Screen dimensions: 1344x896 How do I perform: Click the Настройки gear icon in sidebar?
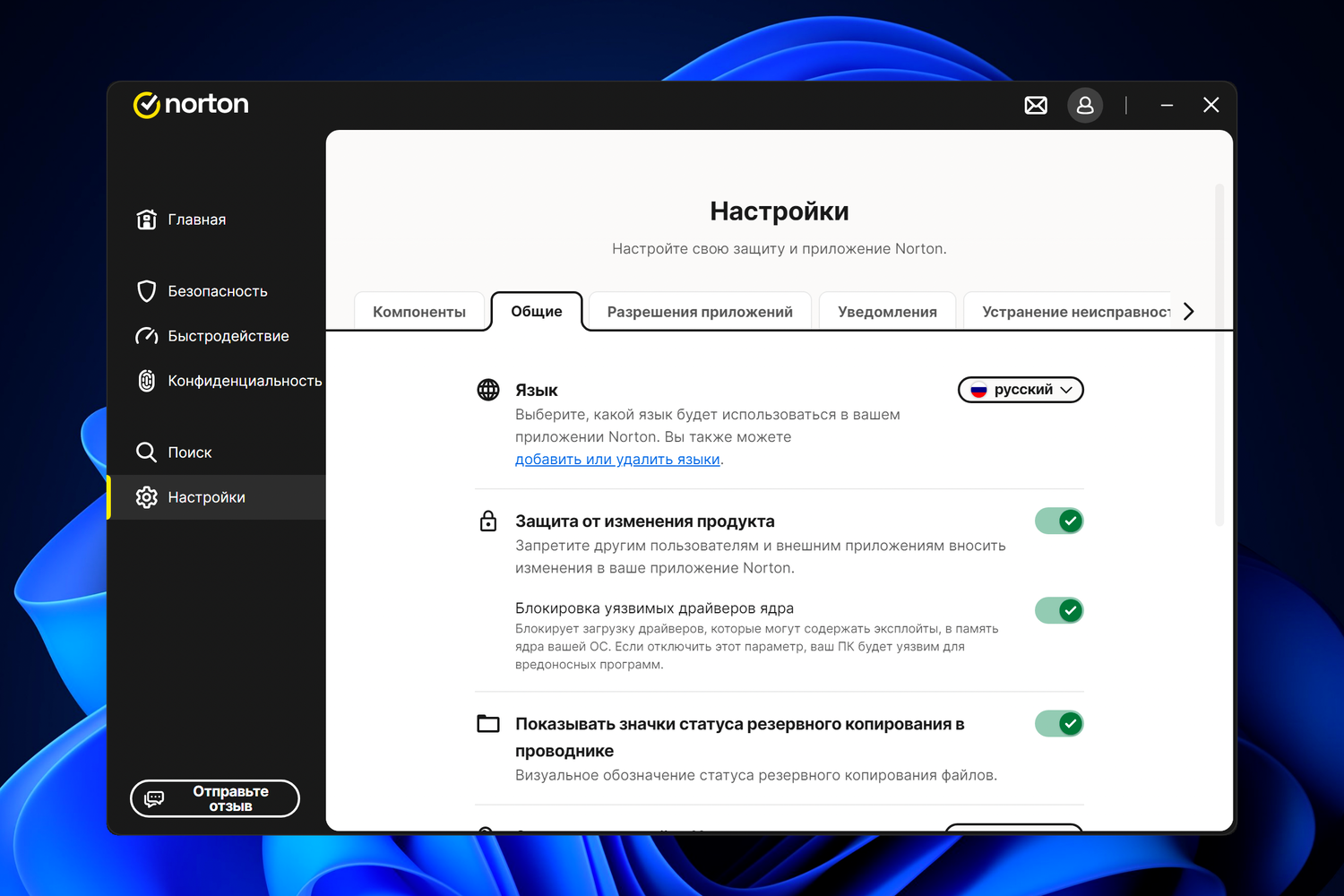(146, 497)
